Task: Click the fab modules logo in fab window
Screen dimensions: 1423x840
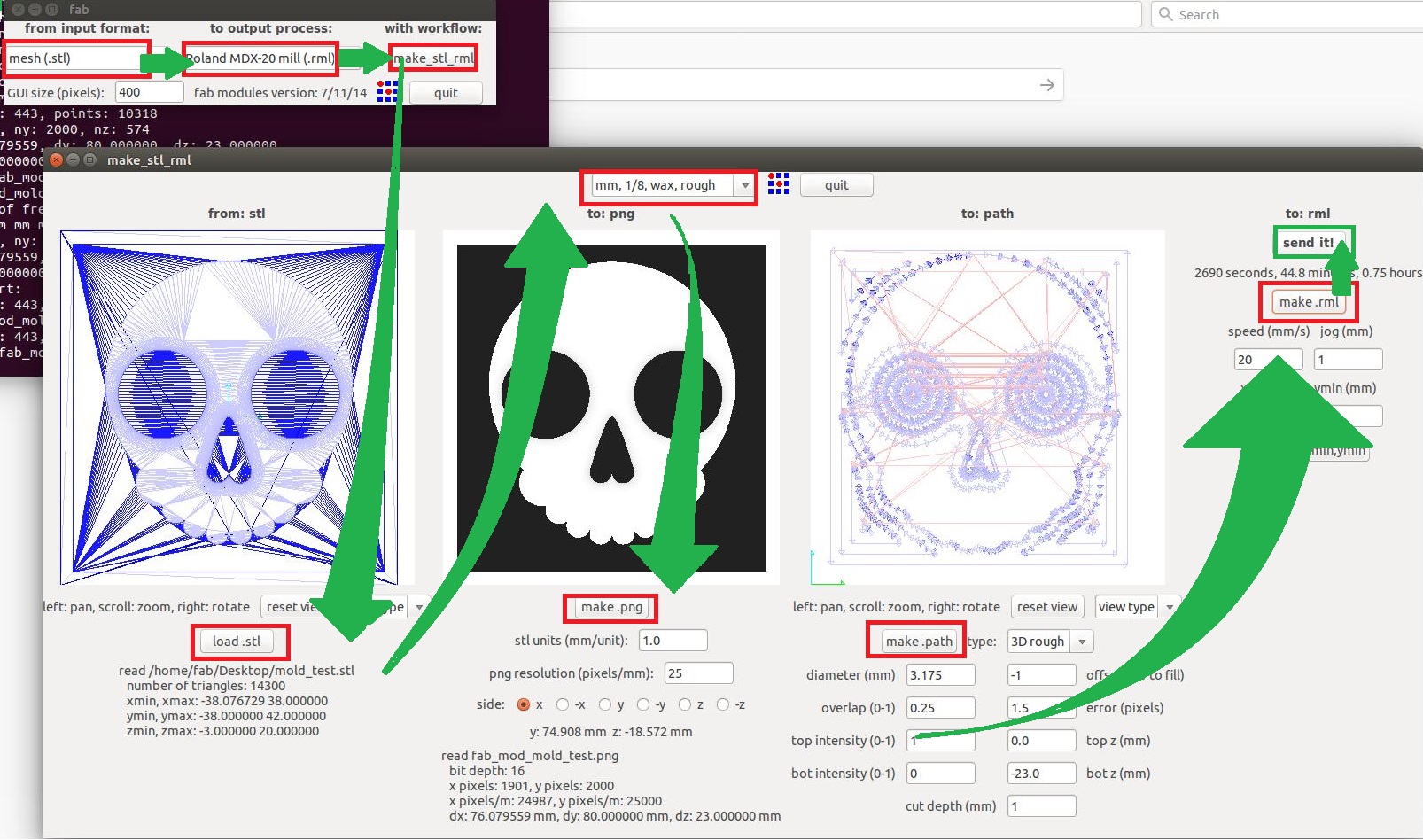Action: tap(387, 92)
